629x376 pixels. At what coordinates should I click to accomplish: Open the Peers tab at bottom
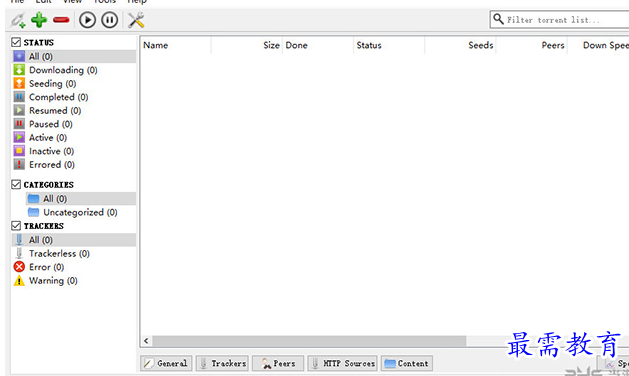pyautogui.click(x=278, y=364)
